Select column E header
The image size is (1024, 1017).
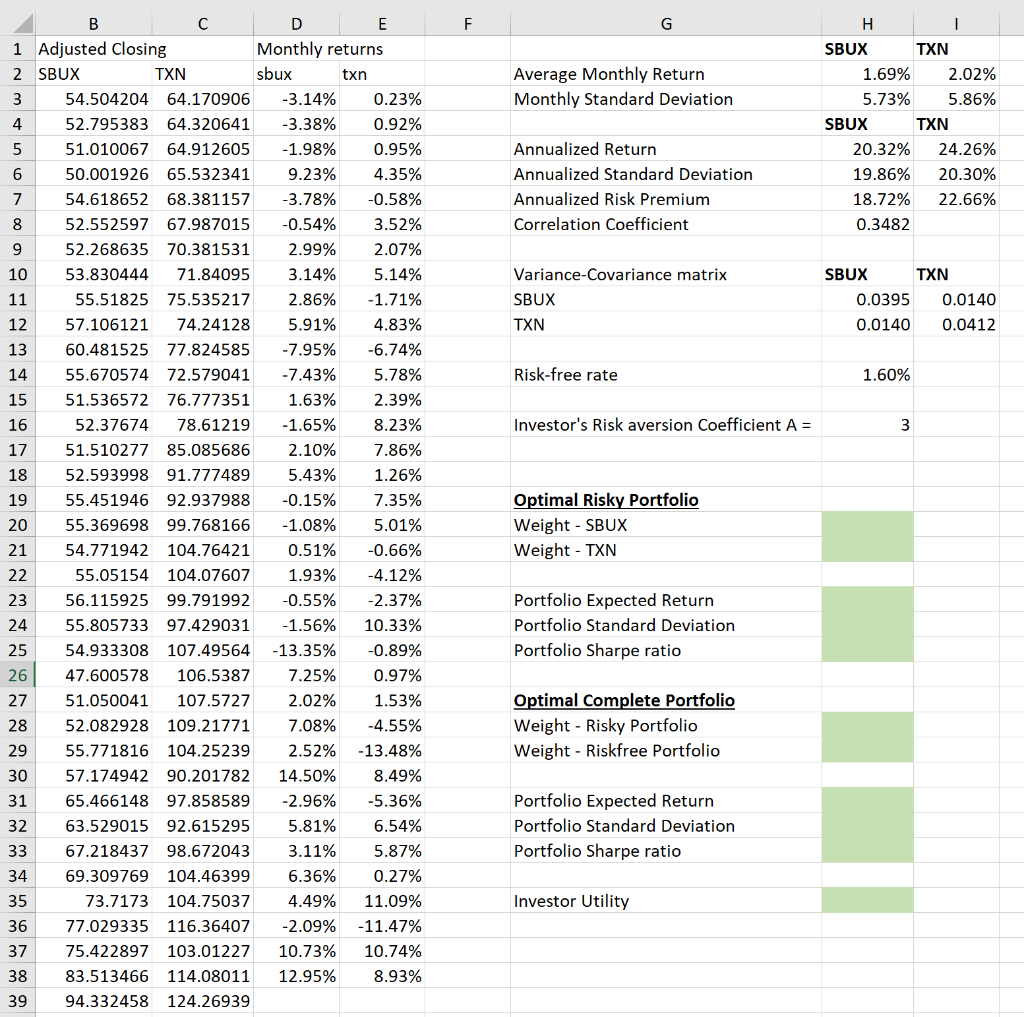382,23
